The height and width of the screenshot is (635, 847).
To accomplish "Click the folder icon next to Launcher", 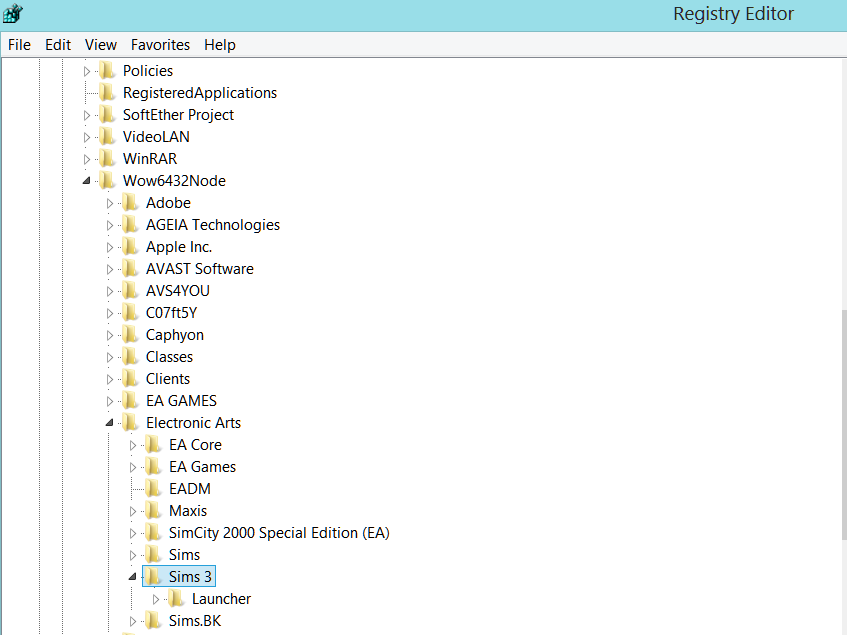I will coord(176,599).
